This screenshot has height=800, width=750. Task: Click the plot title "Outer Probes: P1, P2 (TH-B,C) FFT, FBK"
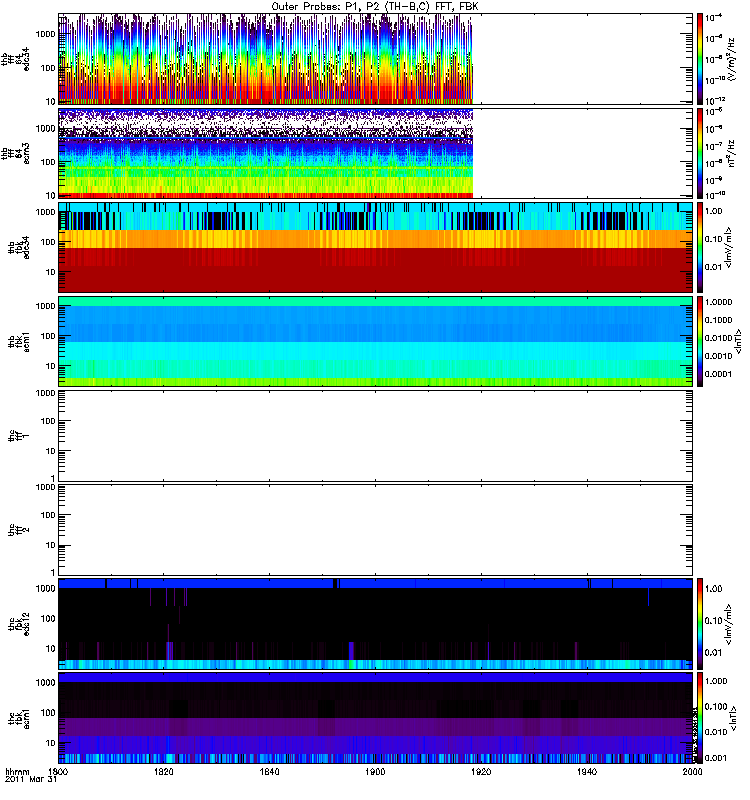(375, 7)
